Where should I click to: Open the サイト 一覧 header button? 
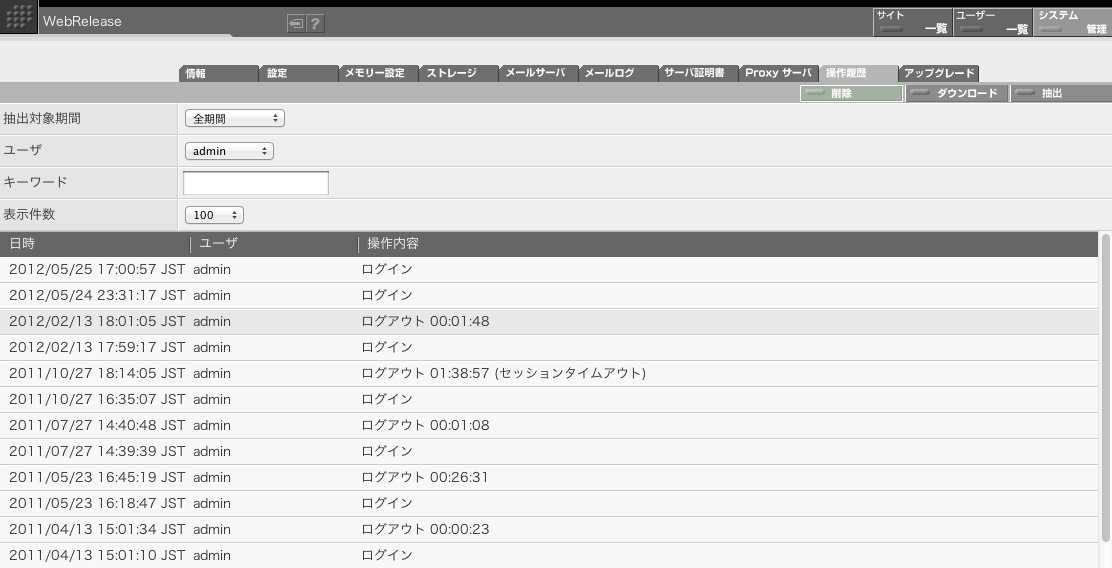912,22
